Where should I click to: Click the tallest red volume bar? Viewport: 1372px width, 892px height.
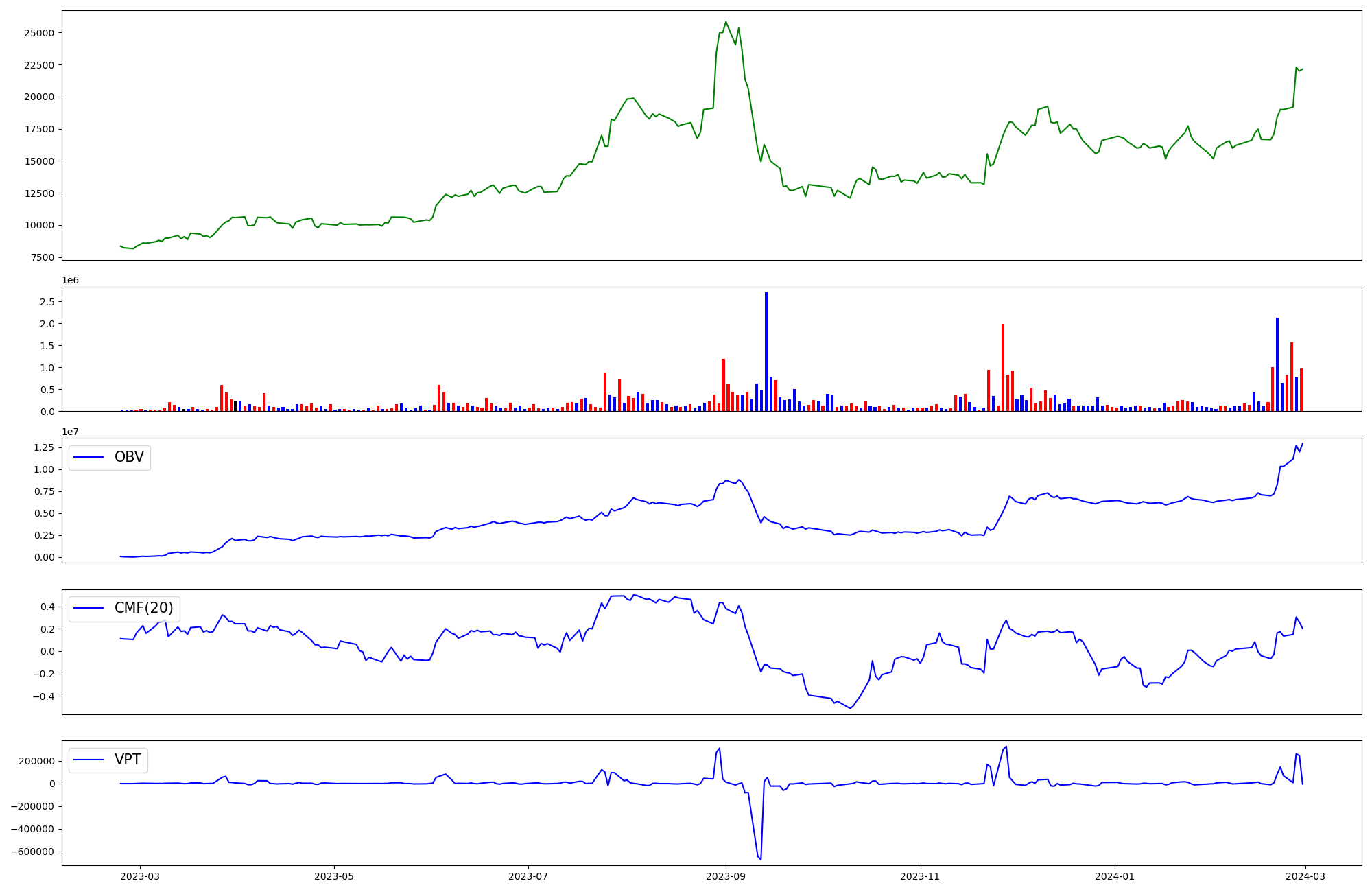pos(1003,367)
